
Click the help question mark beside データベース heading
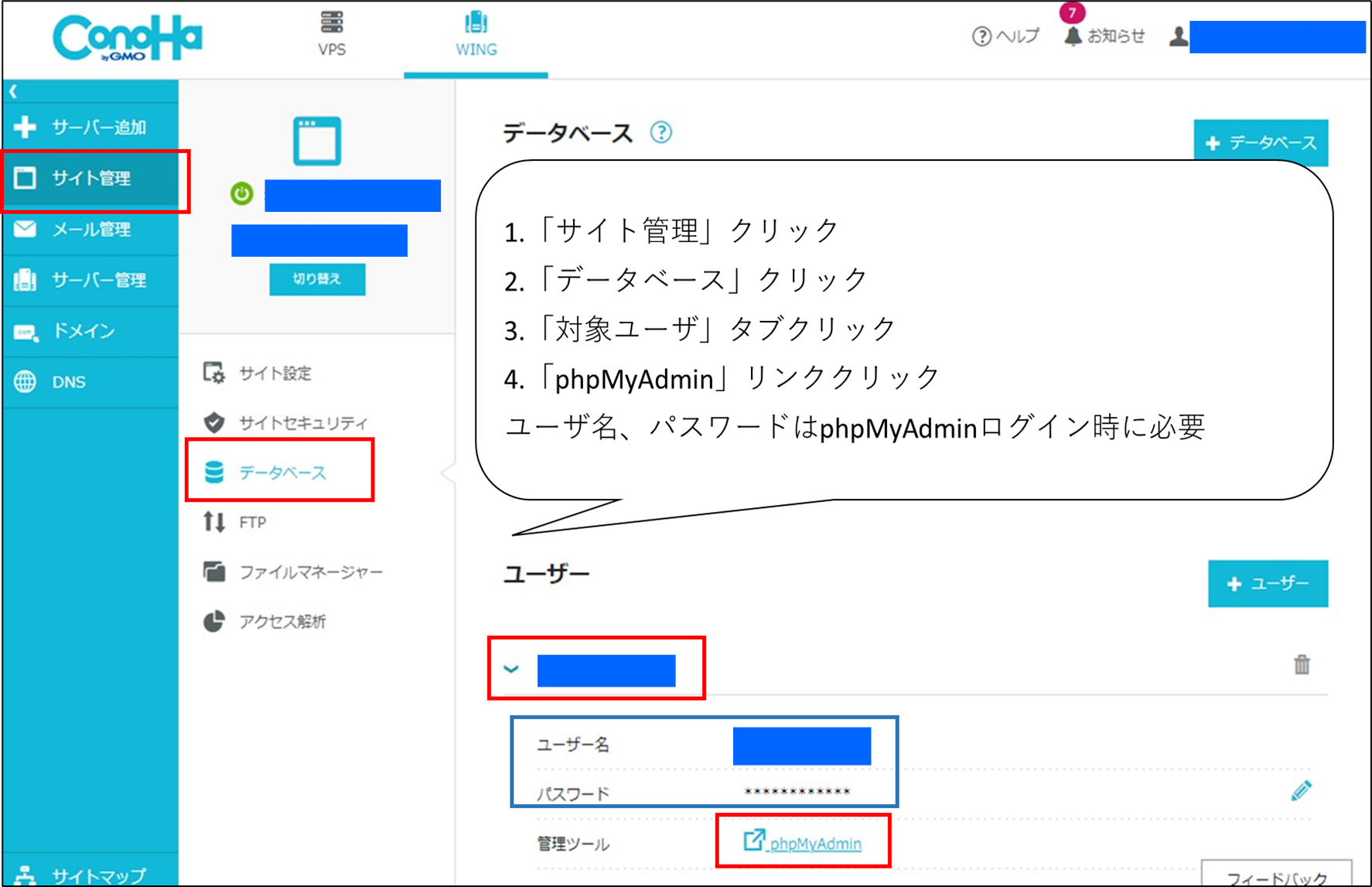click(x=660, y=132)
